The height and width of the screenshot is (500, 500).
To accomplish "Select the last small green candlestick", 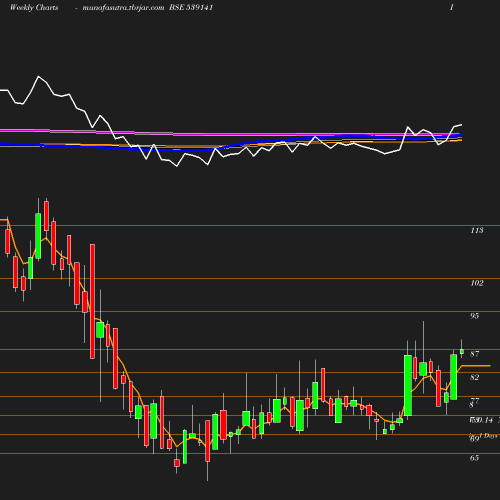I will click(462, 351).
